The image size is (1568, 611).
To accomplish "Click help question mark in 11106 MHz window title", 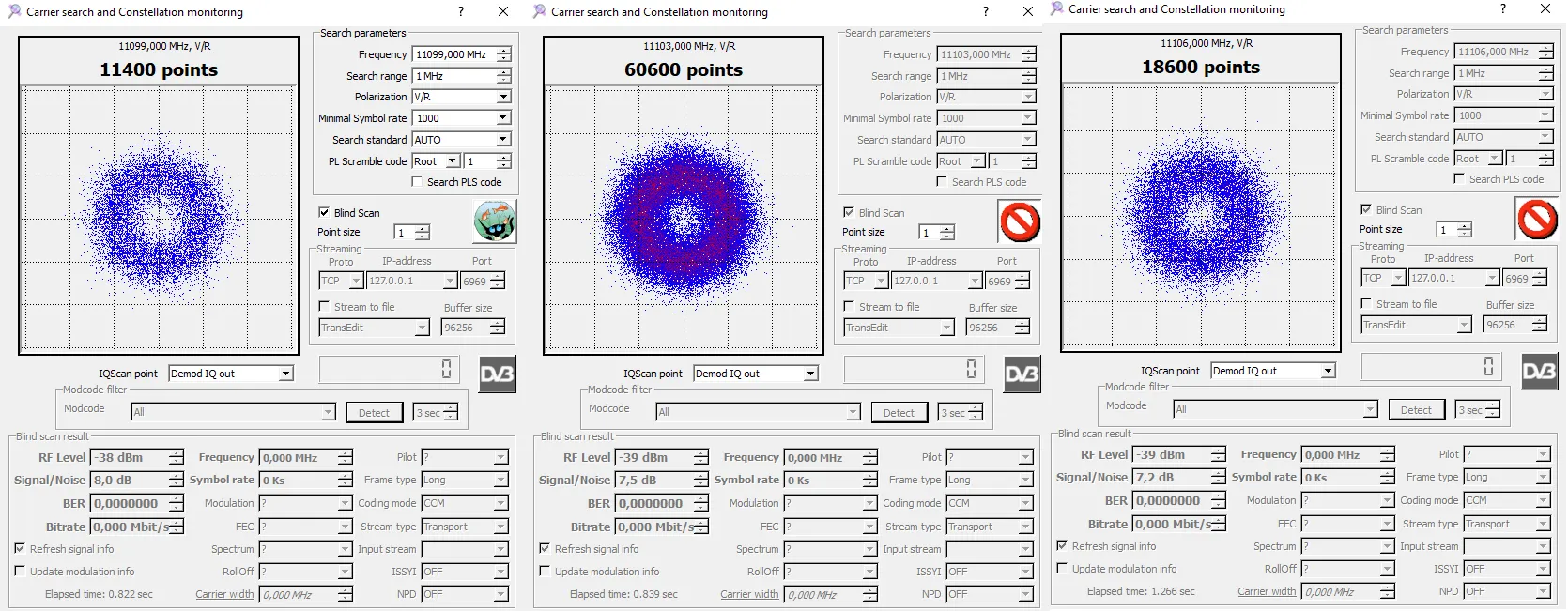I will click(x=1502, y=8).
